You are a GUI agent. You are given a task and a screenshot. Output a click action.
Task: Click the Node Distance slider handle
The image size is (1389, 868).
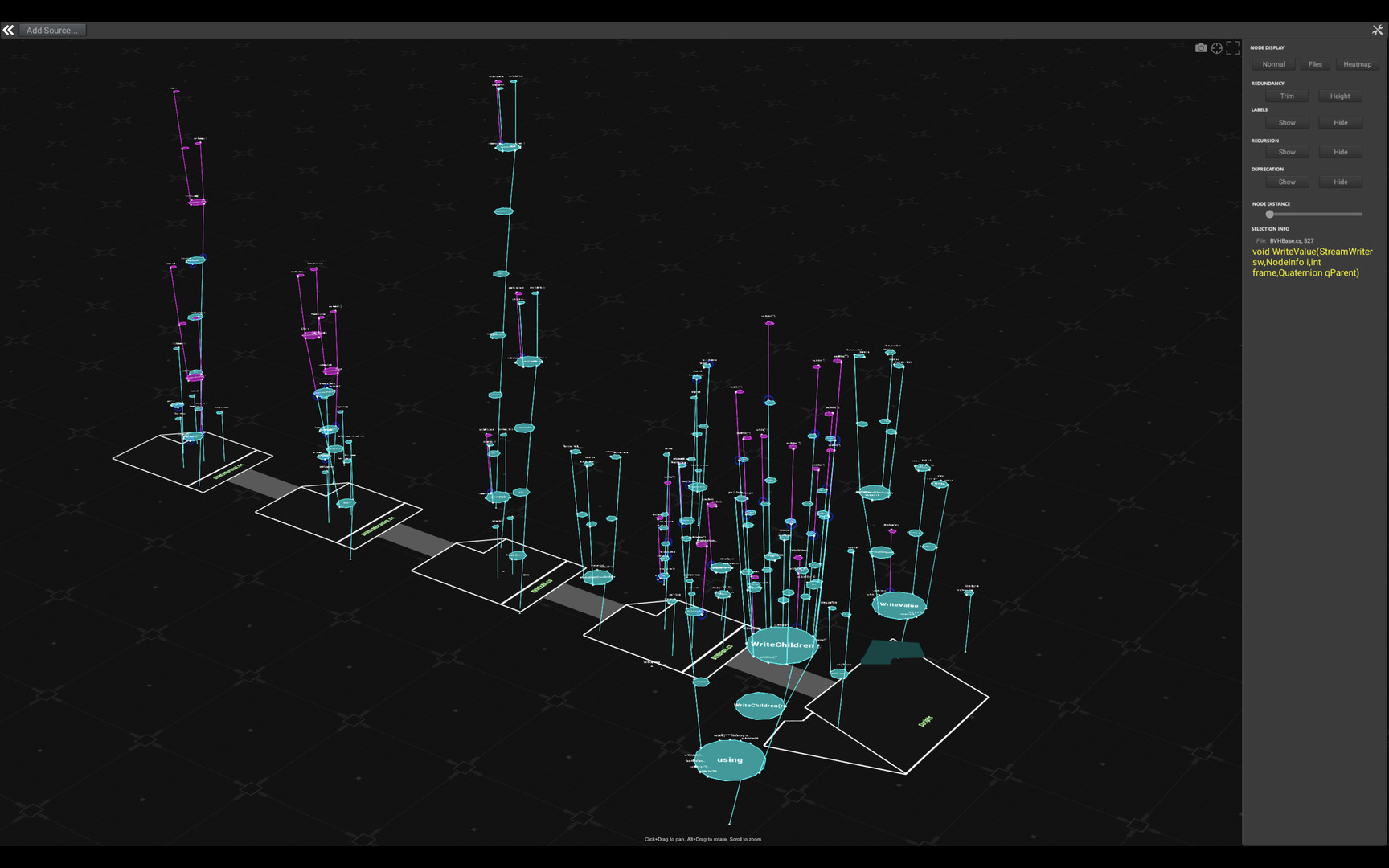click(x=1270, y=215)
